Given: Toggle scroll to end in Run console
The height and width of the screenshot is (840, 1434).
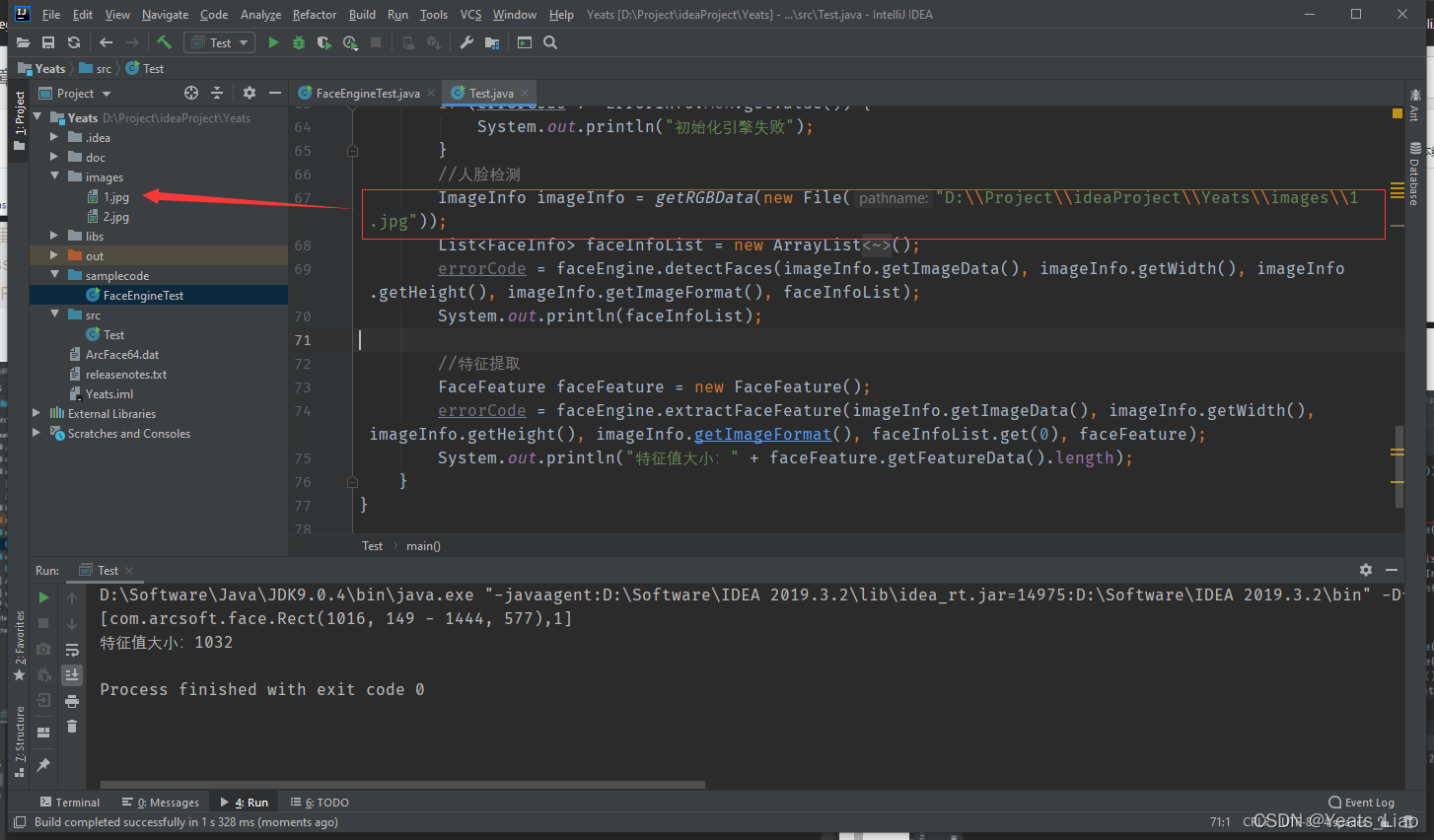Looking at the screenshot, I should [x=72, y=675].
